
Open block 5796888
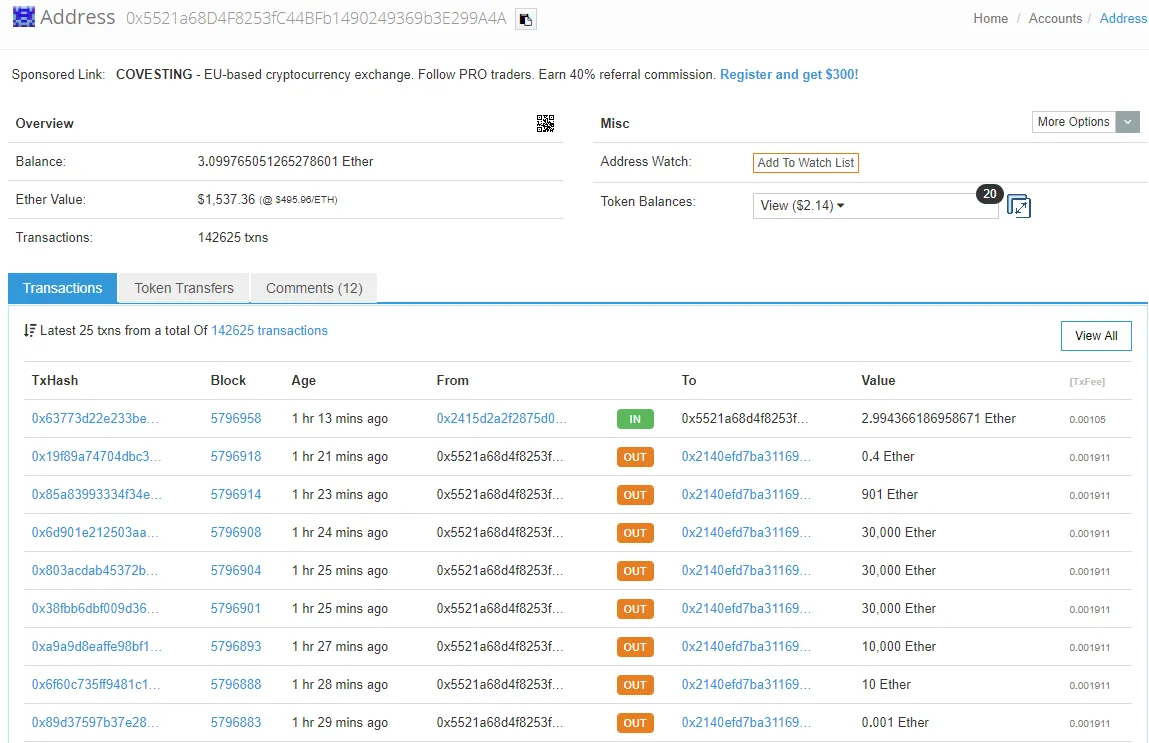click(236, 685)
